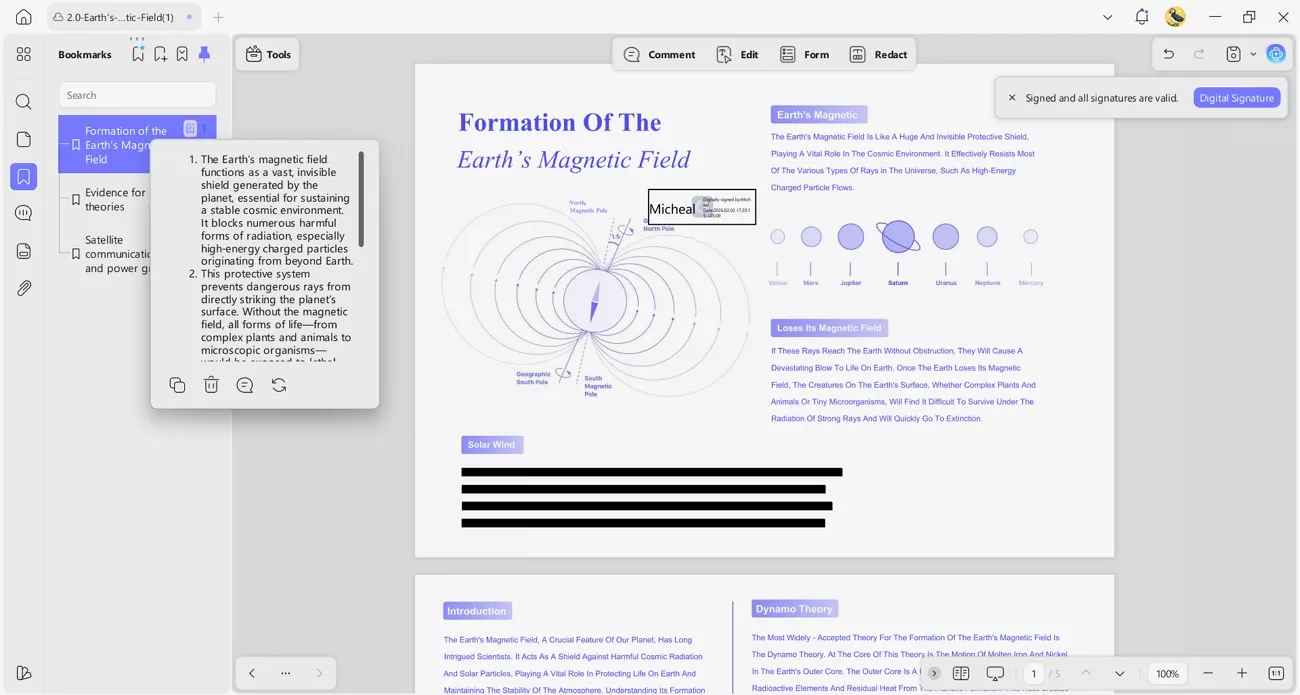
Task: Set zoom to actual size with 1:1 icon
Action: (x=1275, y=673)
